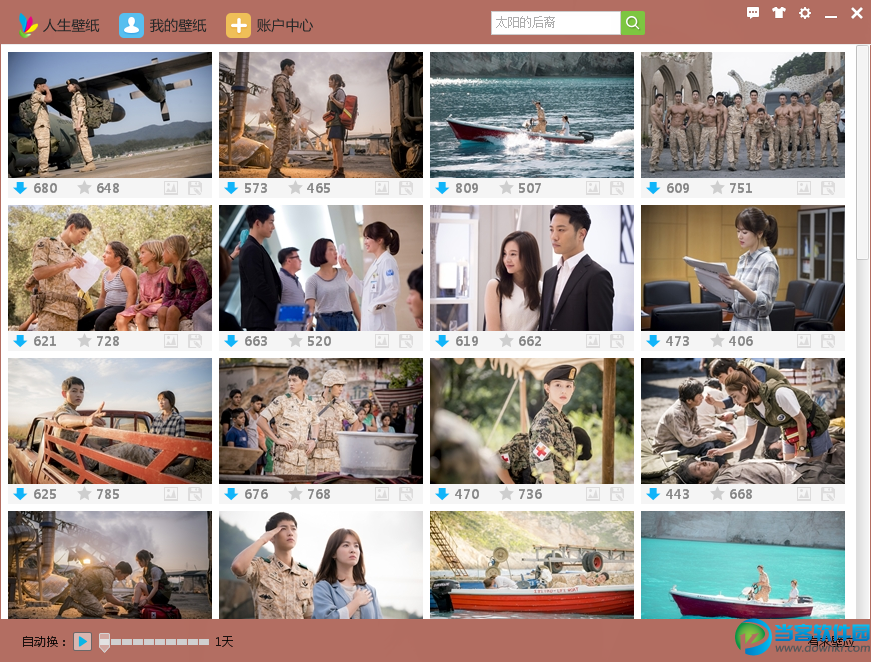Open the speedboat on sea thumbnail
871x662 pixels.
pyautogui.click(x=532, y=115)
